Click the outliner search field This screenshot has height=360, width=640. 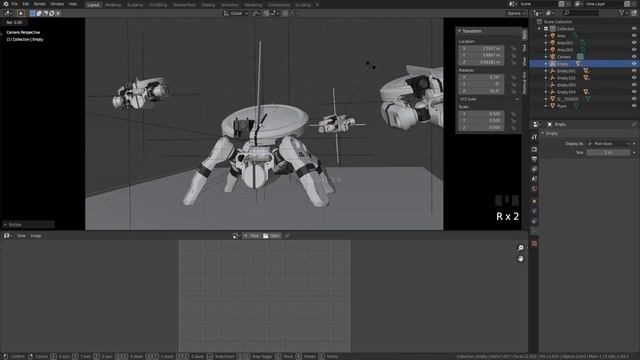click(x=581, y=13)
